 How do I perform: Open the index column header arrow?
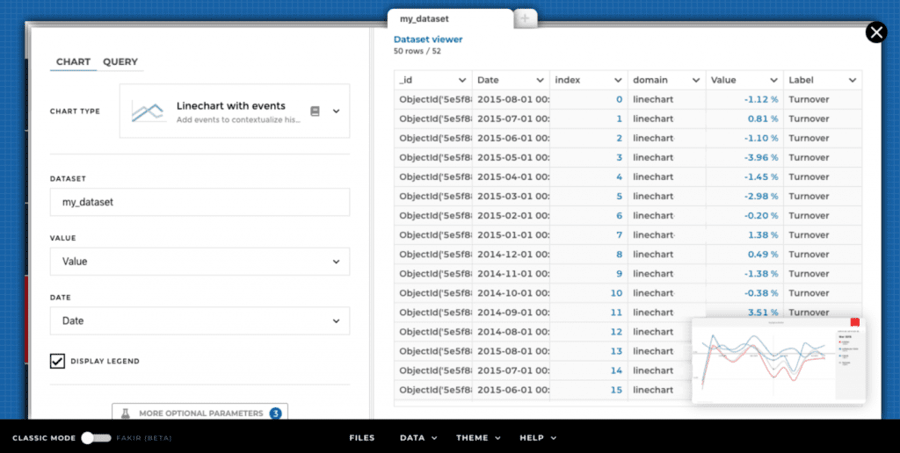tap(618, 80)
